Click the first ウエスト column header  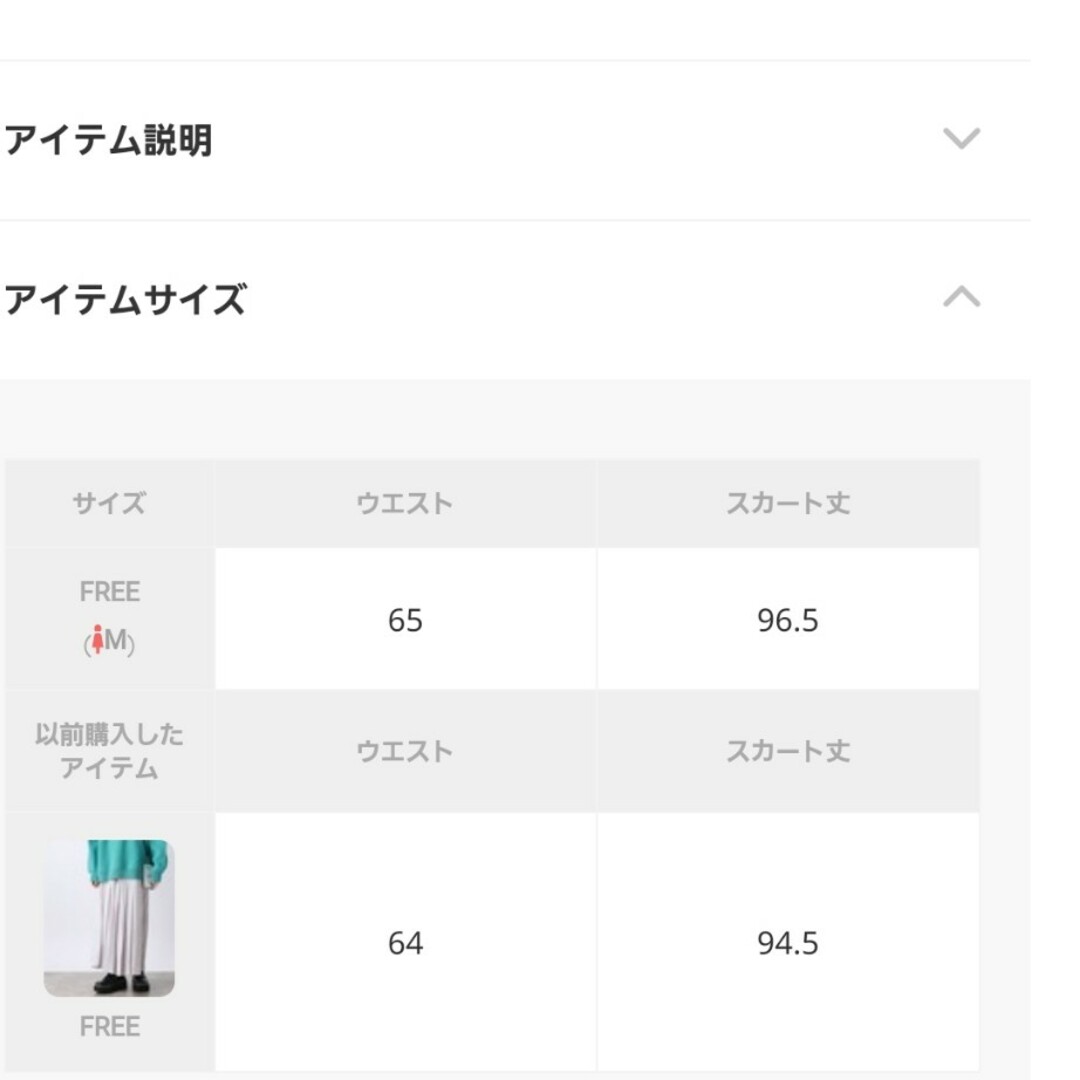click(x=405, y=503)
